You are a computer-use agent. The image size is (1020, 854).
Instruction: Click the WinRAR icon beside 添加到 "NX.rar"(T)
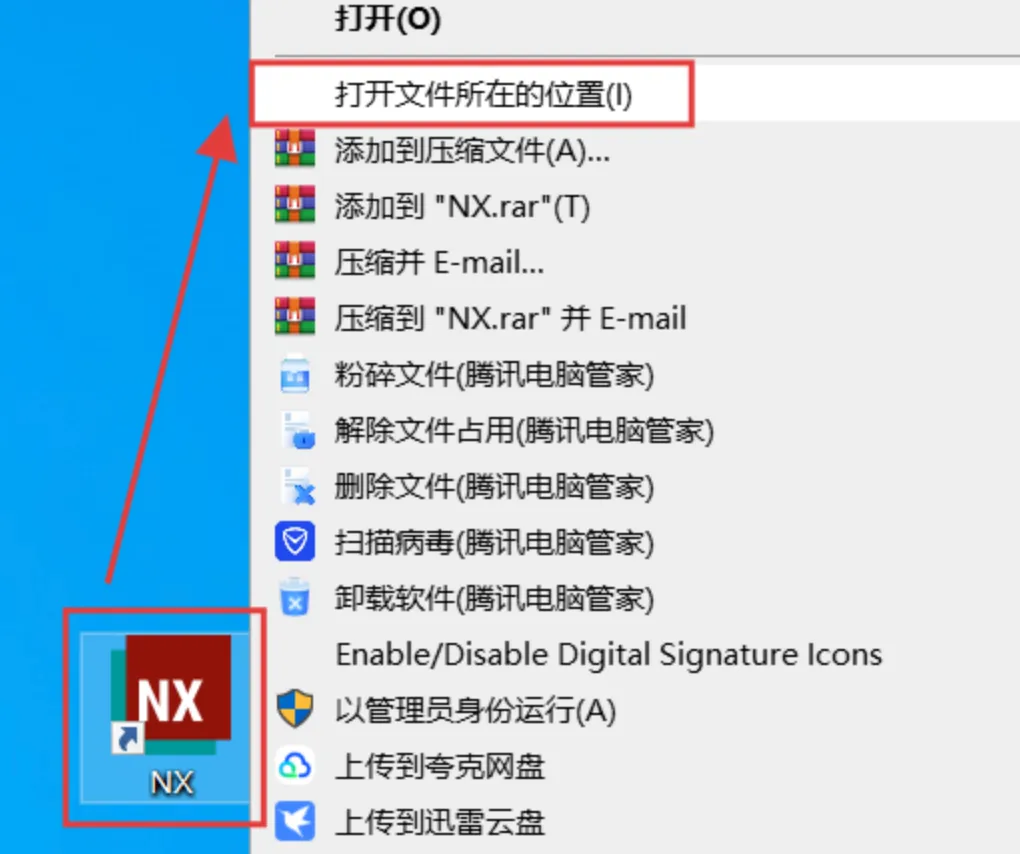[295, 204]
